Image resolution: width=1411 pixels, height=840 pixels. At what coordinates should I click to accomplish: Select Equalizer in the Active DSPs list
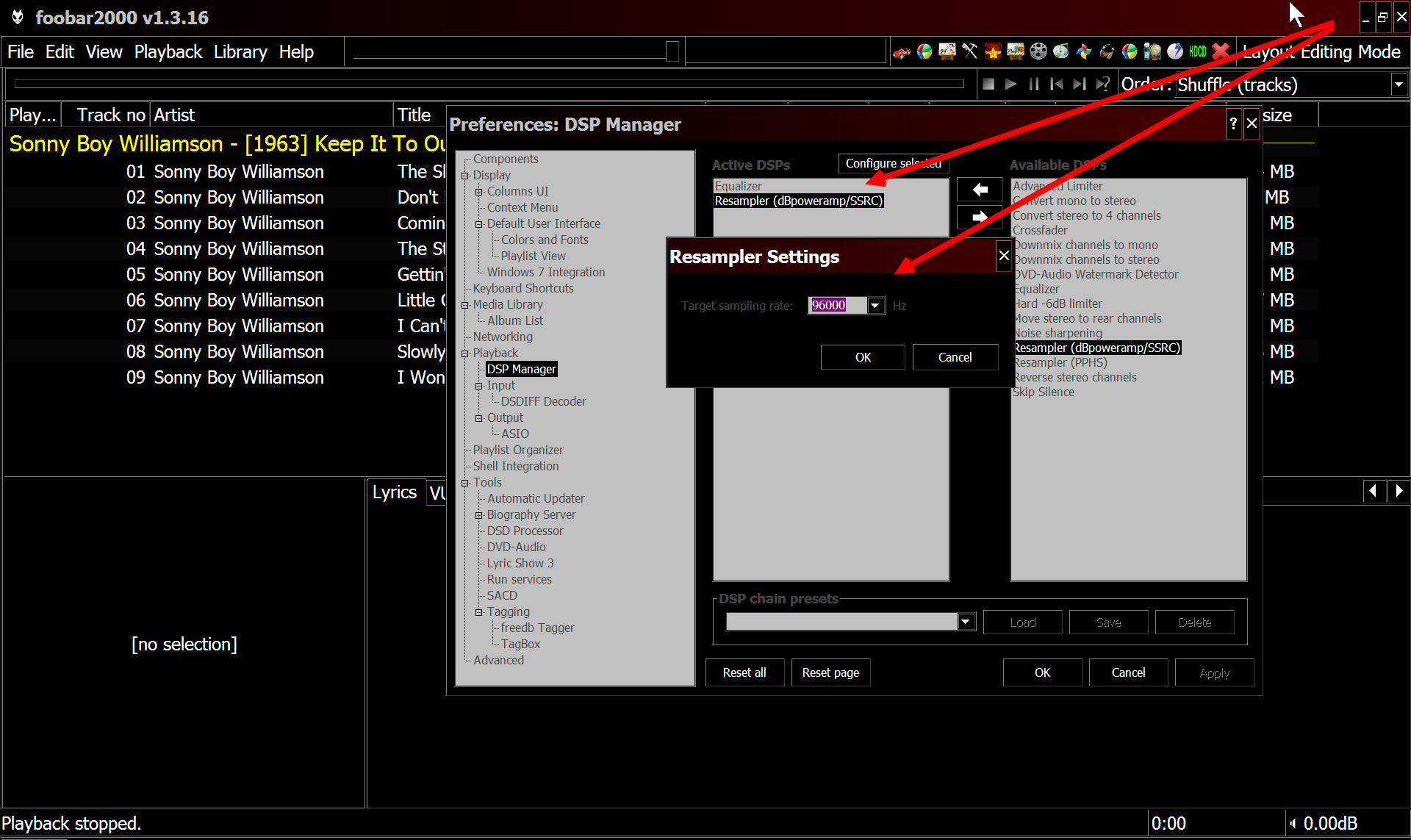point(739,186)
